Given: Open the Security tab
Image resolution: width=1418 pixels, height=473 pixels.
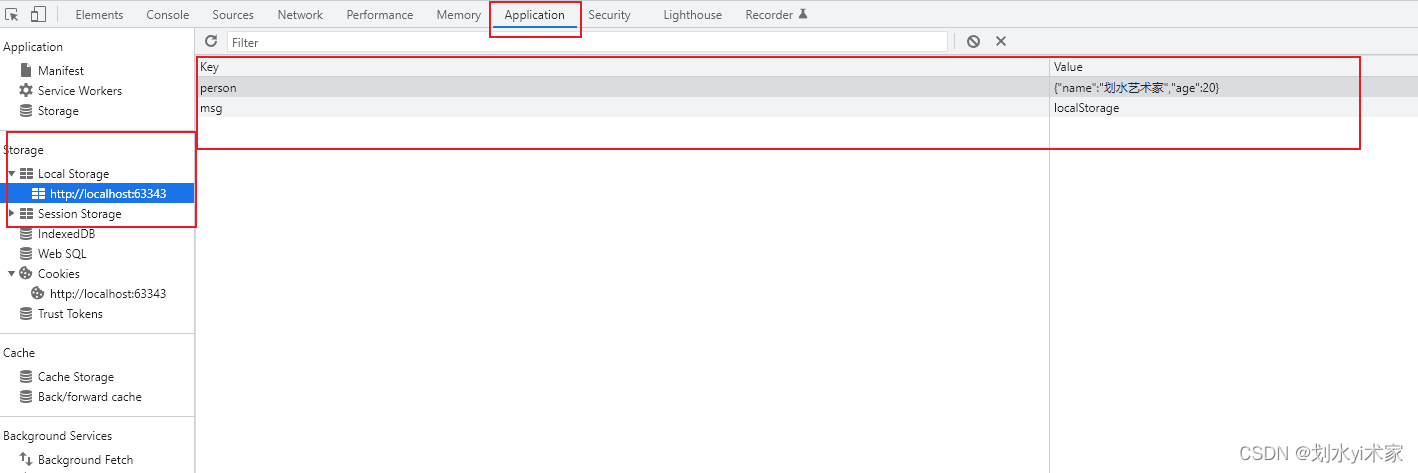Looking at the screenshot, I should pyautogui.click(x=609, y=15).
